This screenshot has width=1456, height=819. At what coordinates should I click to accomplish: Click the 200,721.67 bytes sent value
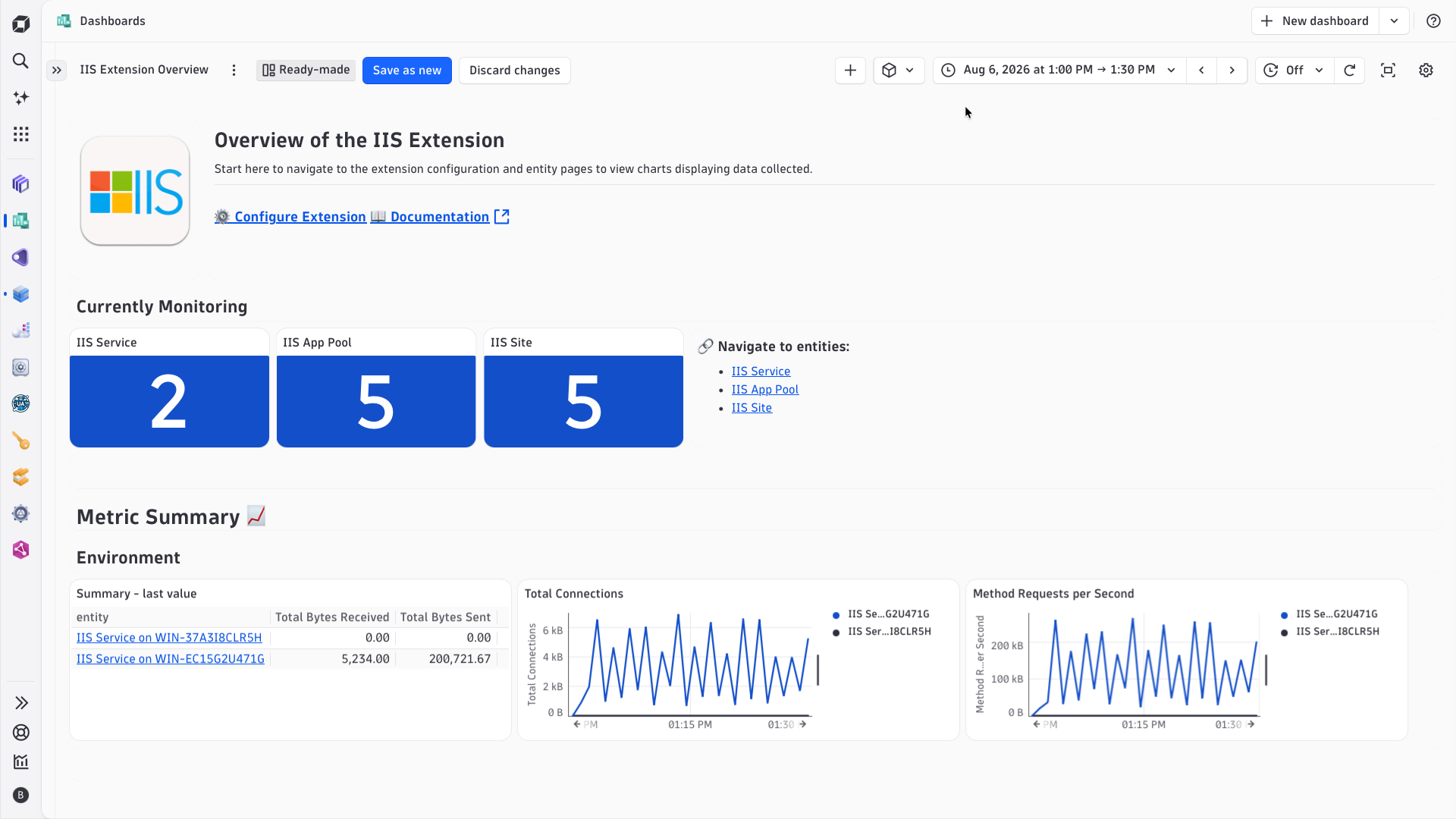[x=460, y=659]
